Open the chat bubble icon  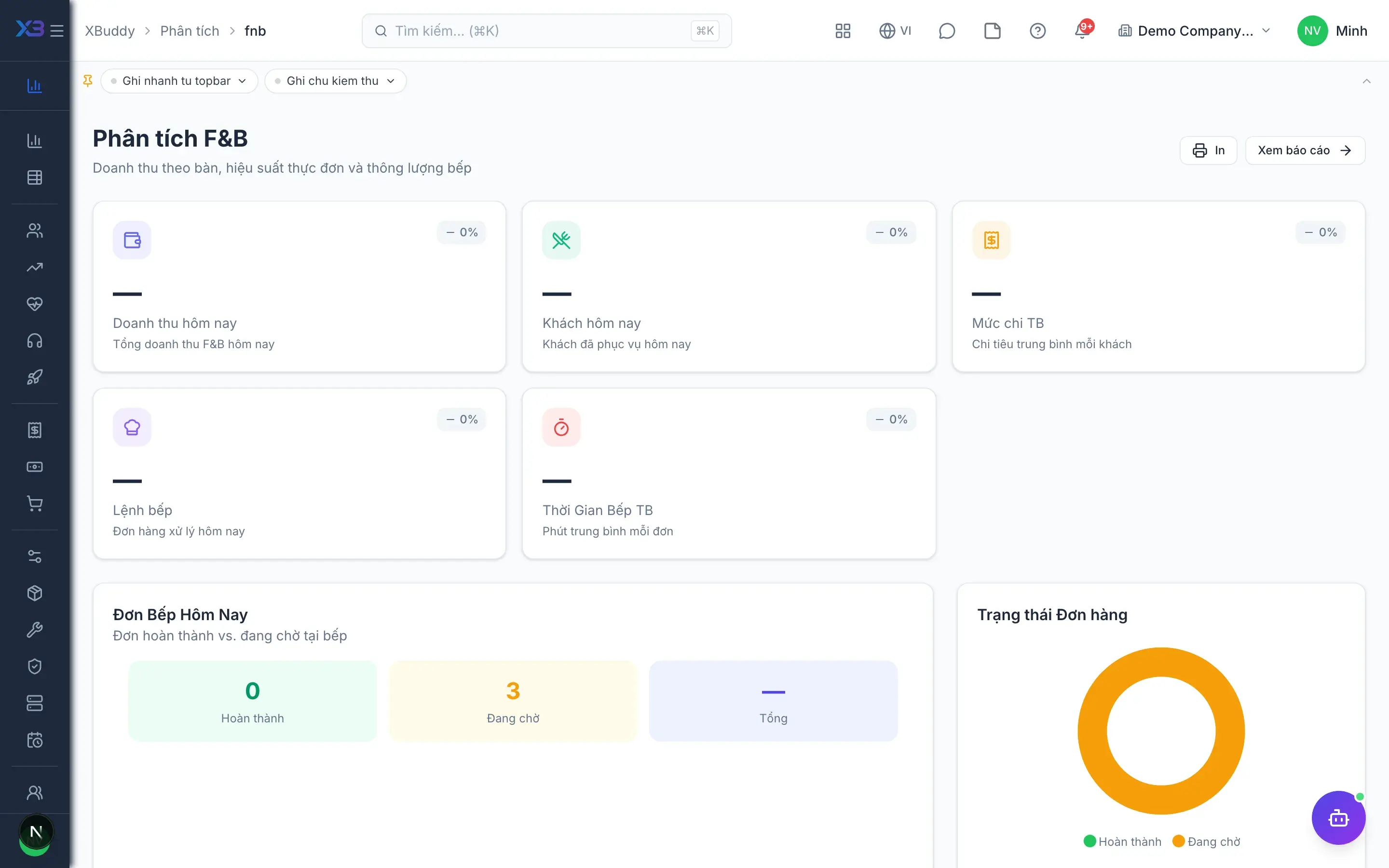(x=946, y=30)
